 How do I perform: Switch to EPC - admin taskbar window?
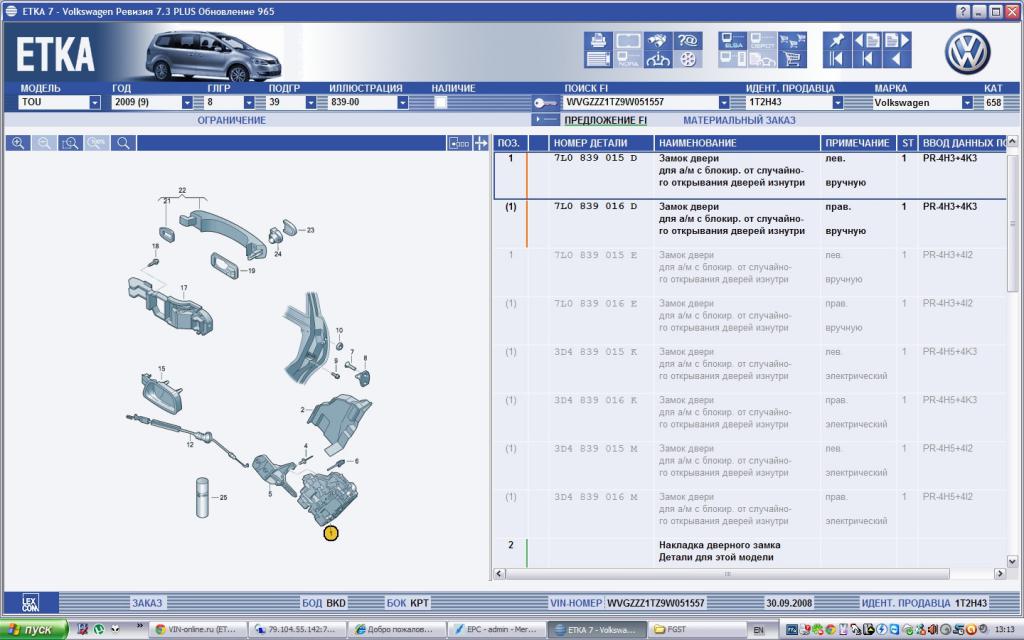point(495,630)
